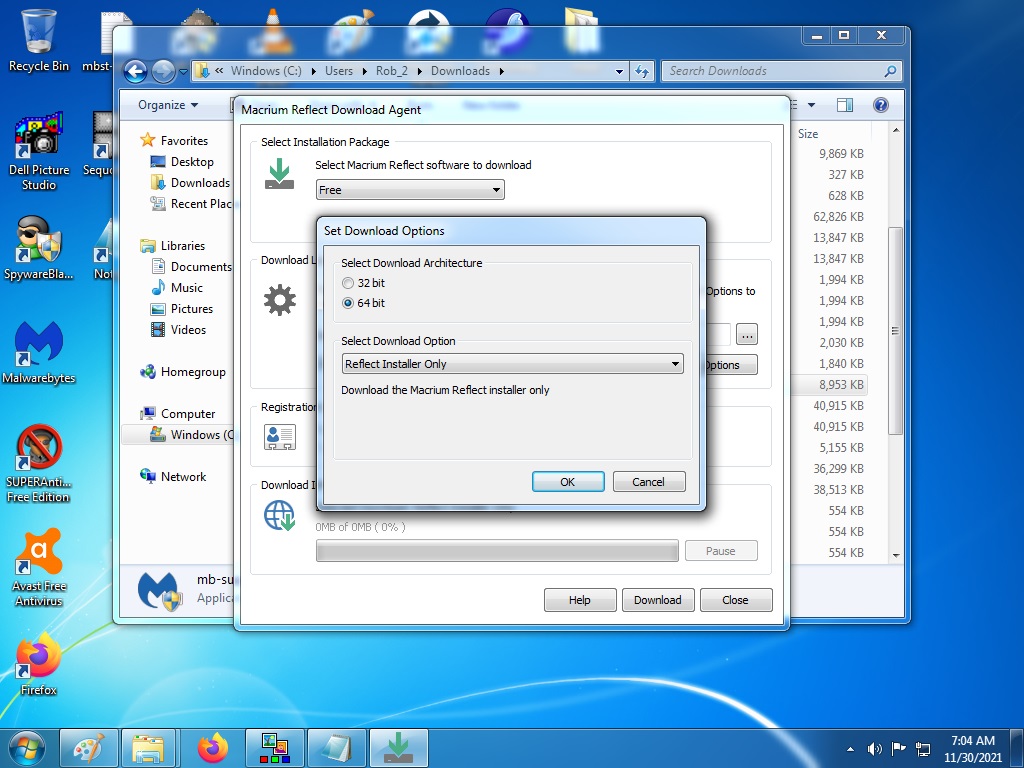
Task: Open the view options dropdown arrow
Action: (x=812, y=105)
